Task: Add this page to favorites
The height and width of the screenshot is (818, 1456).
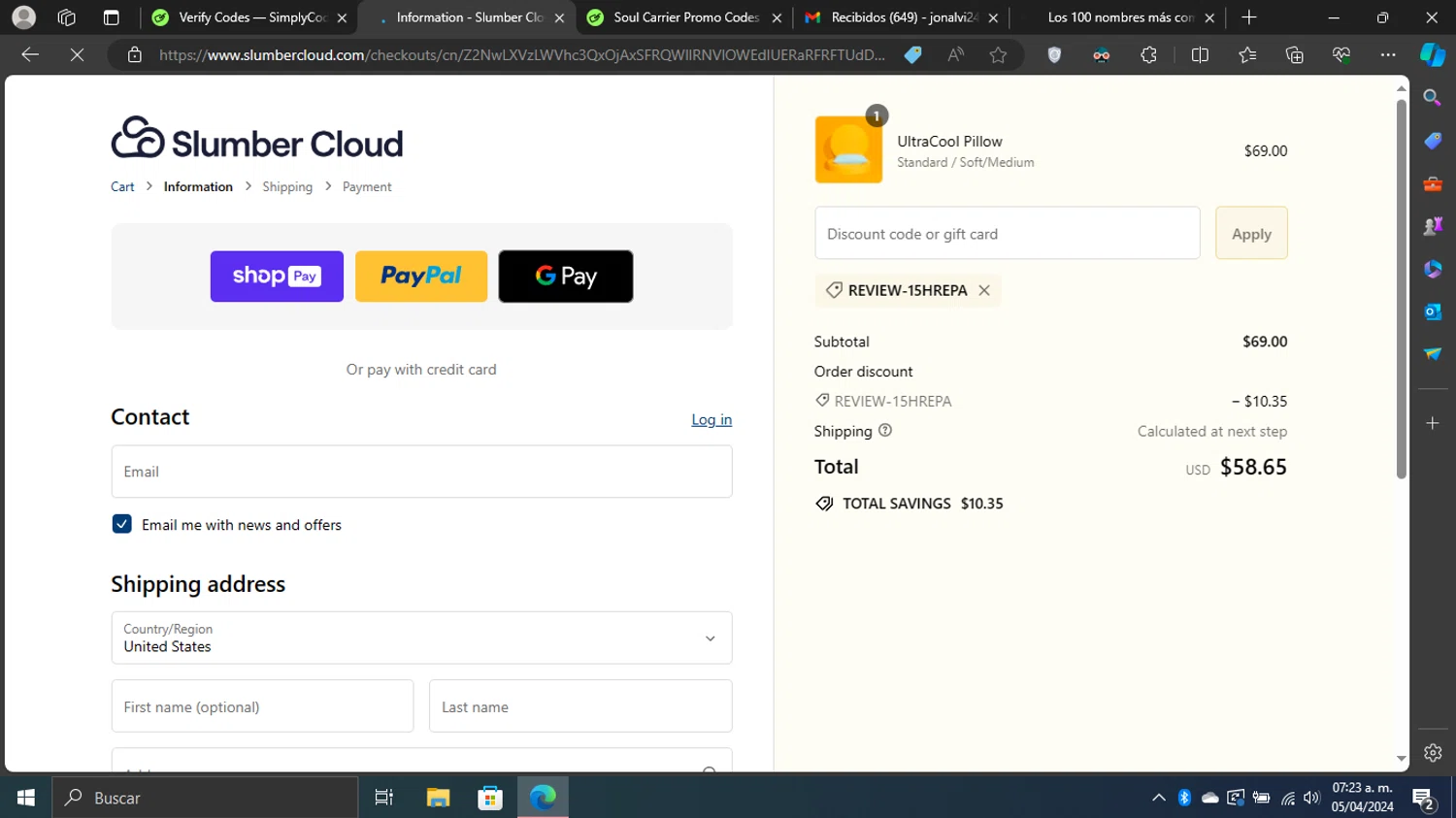Action: tap(998, 55)
